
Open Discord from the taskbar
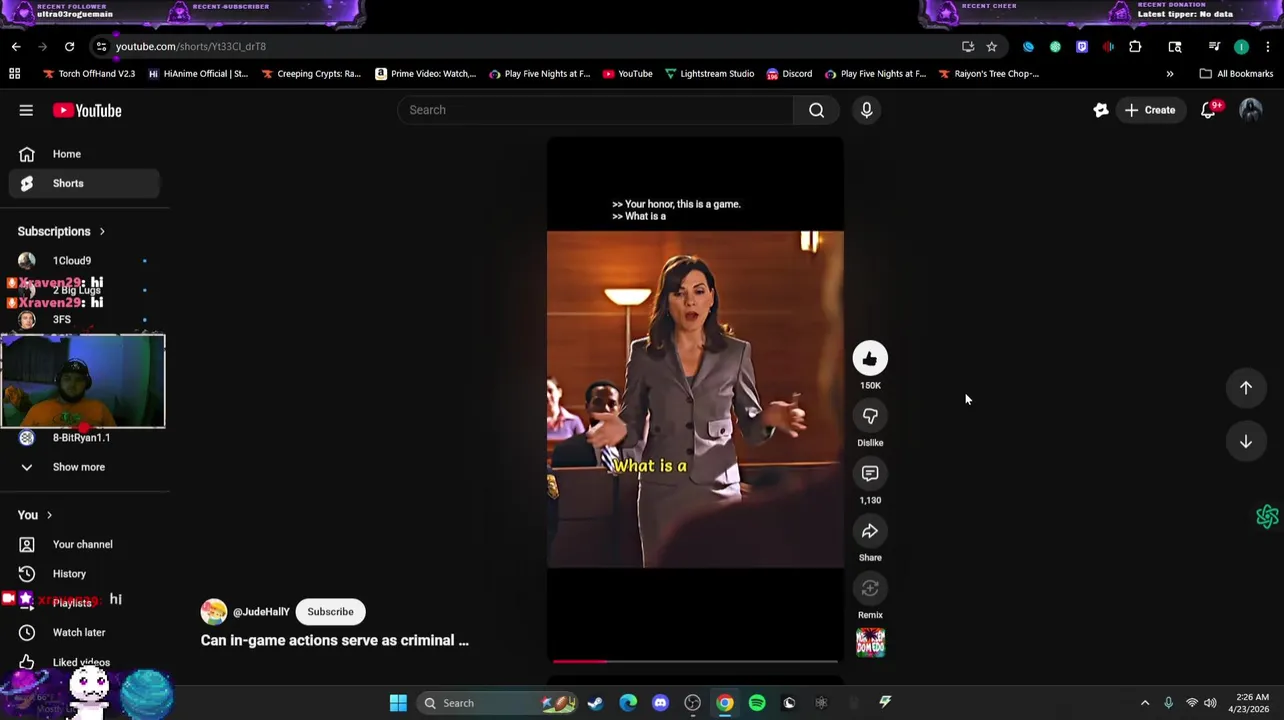(x=660, y=703)
